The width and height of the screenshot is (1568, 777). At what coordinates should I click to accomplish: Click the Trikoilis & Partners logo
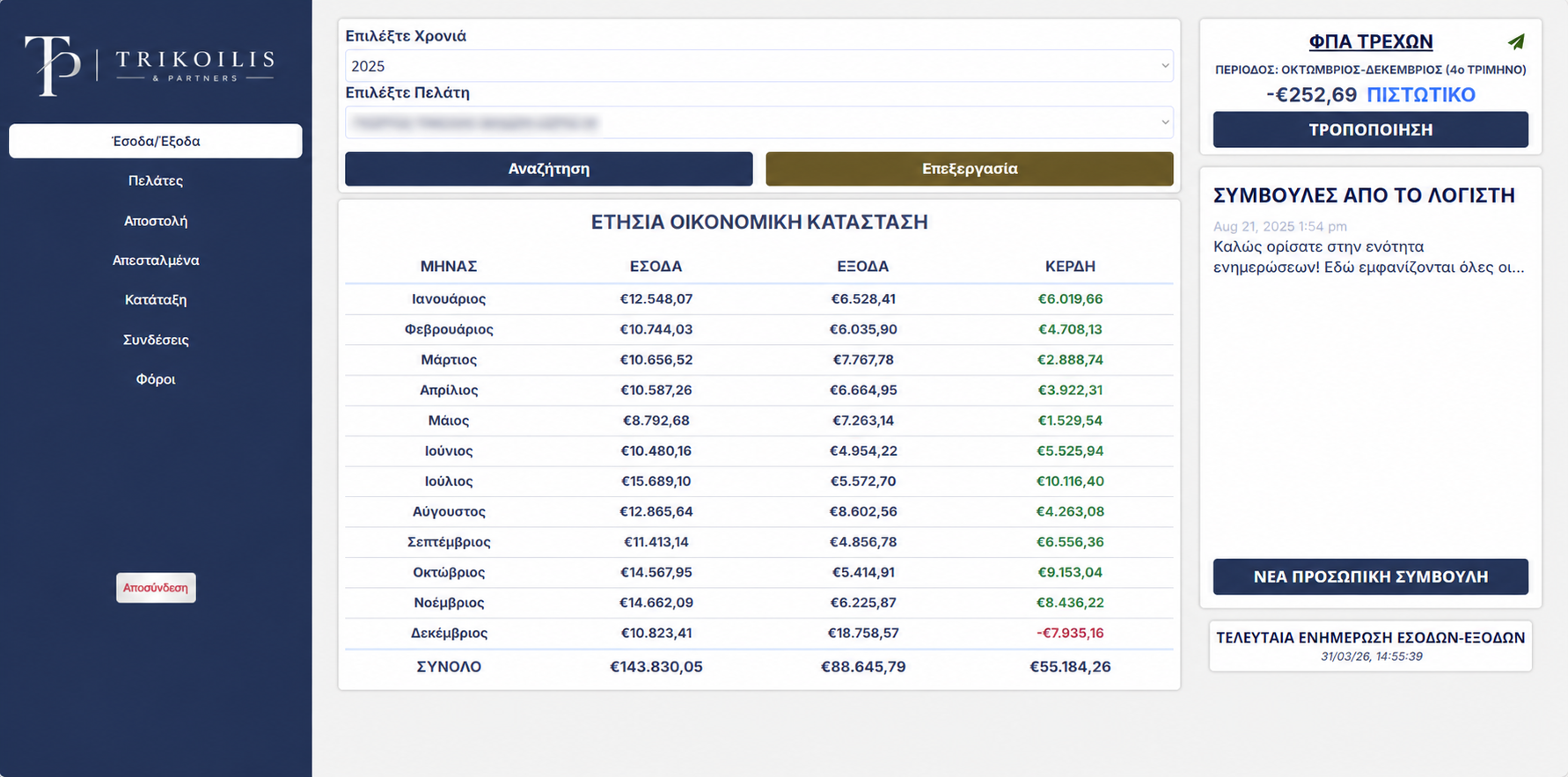150,65
